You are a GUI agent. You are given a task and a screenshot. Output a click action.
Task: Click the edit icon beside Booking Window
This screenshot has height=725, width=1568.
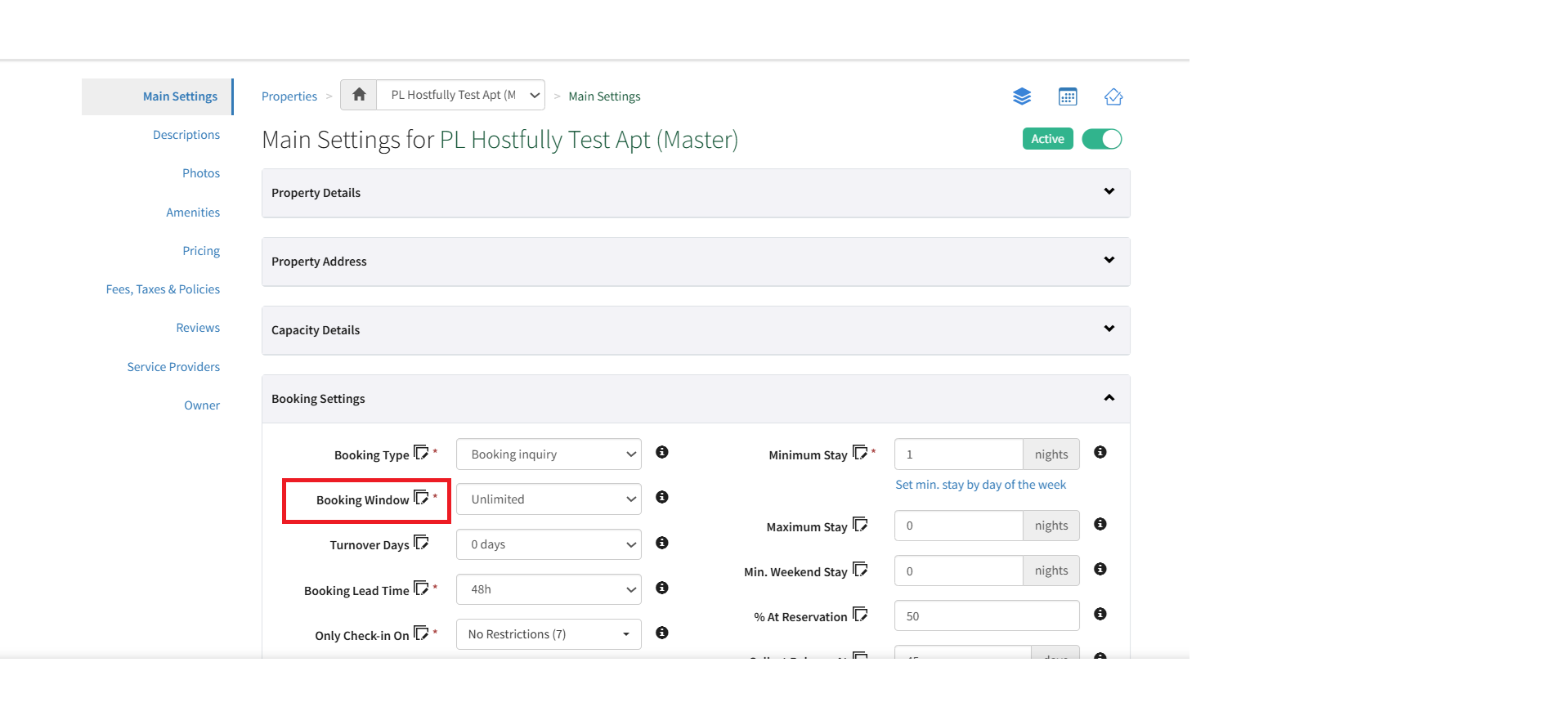[x=421, y=498]
